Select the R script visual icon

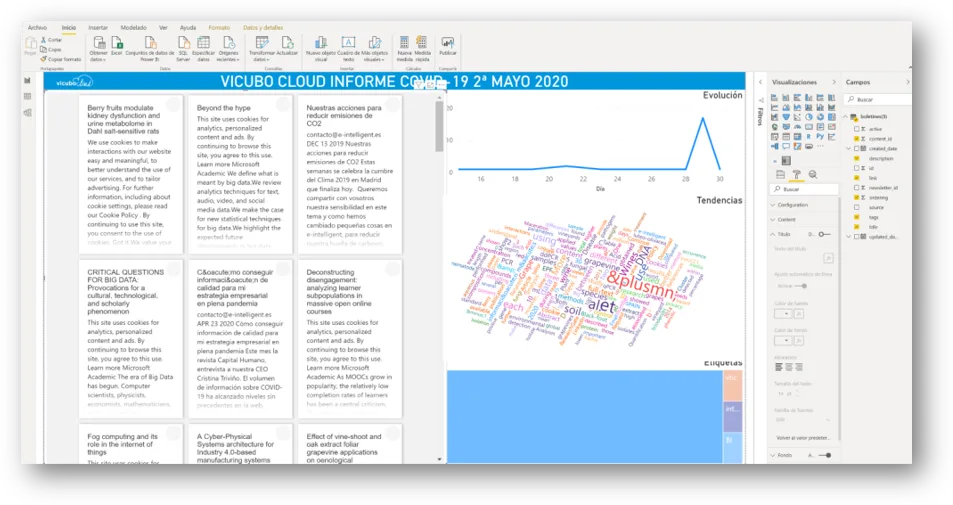coord(808,137)
